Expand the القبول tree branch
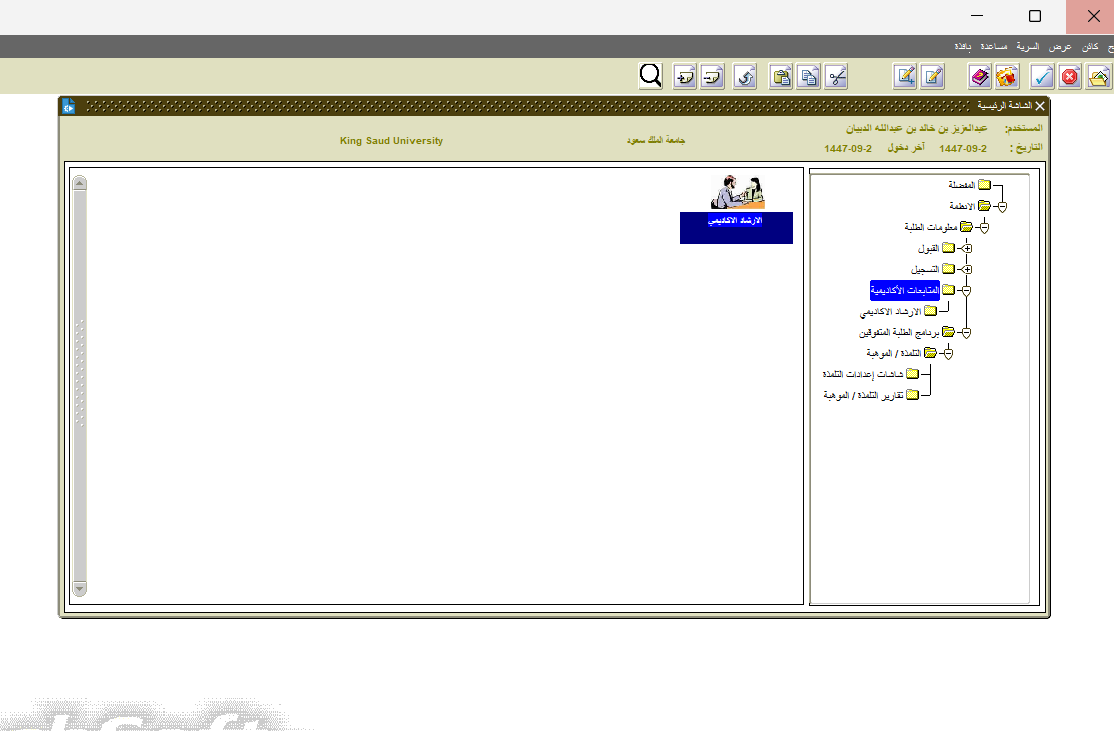 [x=966, y=247]
